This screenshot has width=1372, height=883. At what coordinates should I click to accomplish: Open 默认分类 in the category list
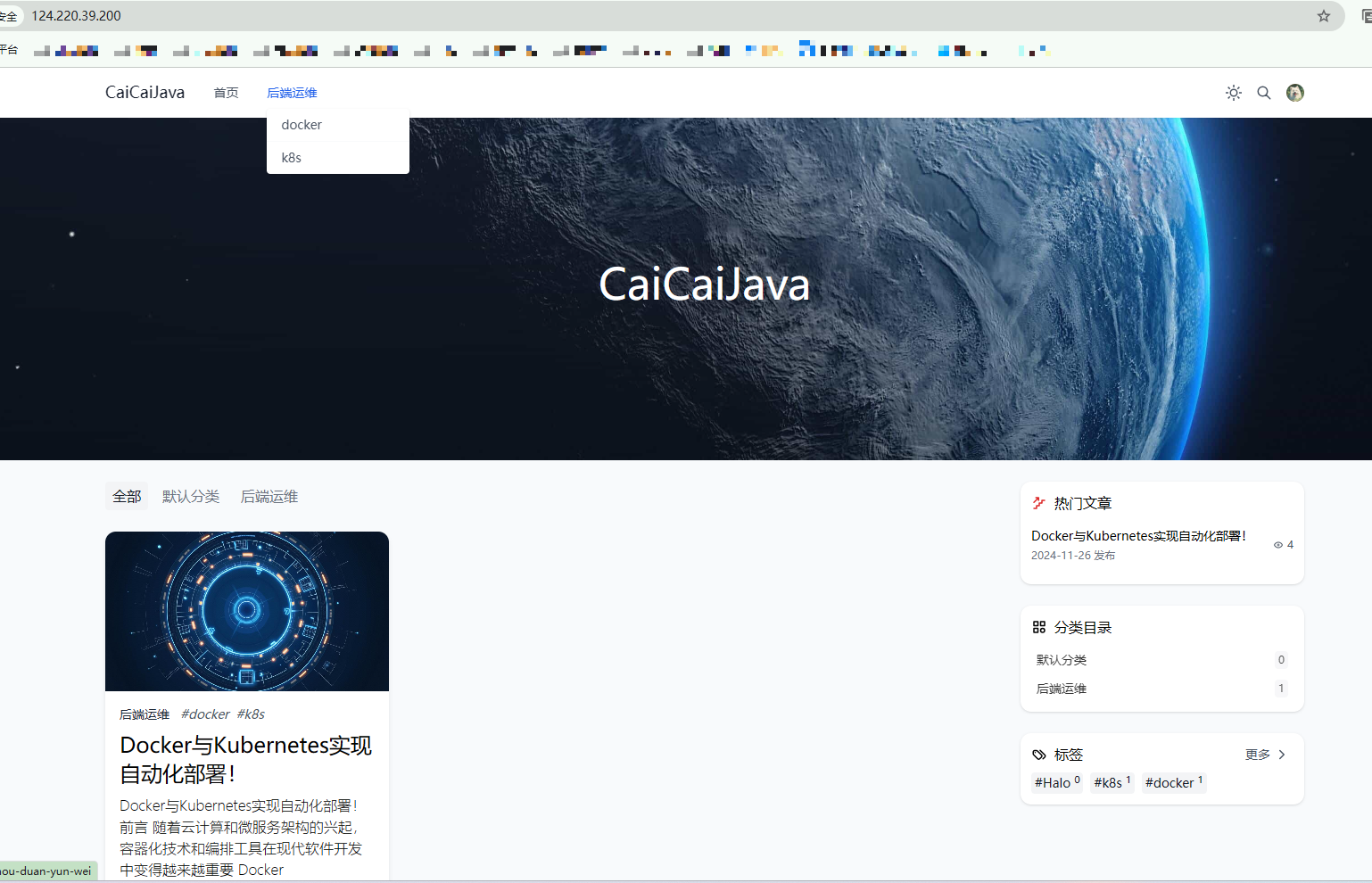[x=1161, y=660]
